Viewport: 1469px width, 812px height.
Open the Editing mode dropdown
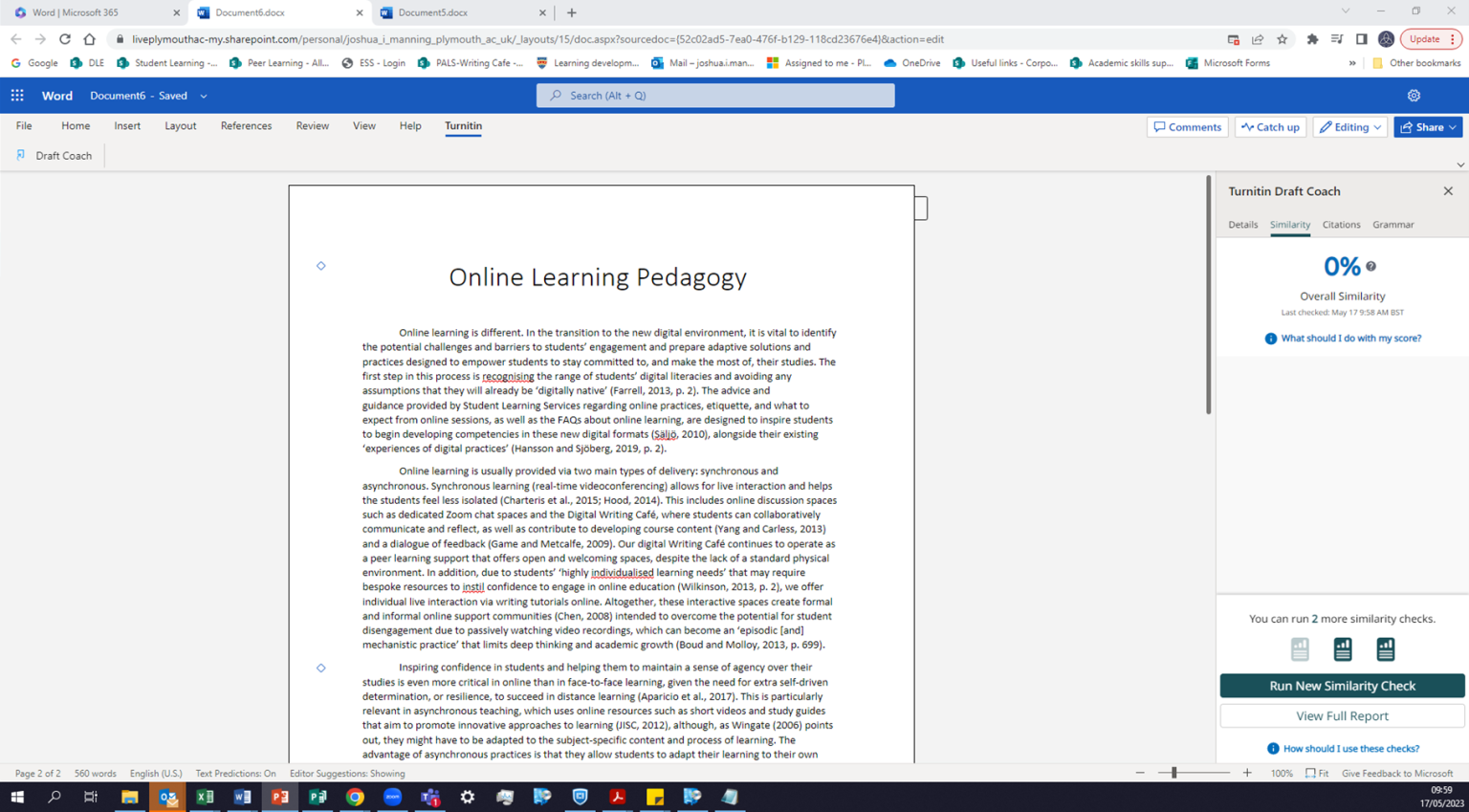click(1349, 126)
